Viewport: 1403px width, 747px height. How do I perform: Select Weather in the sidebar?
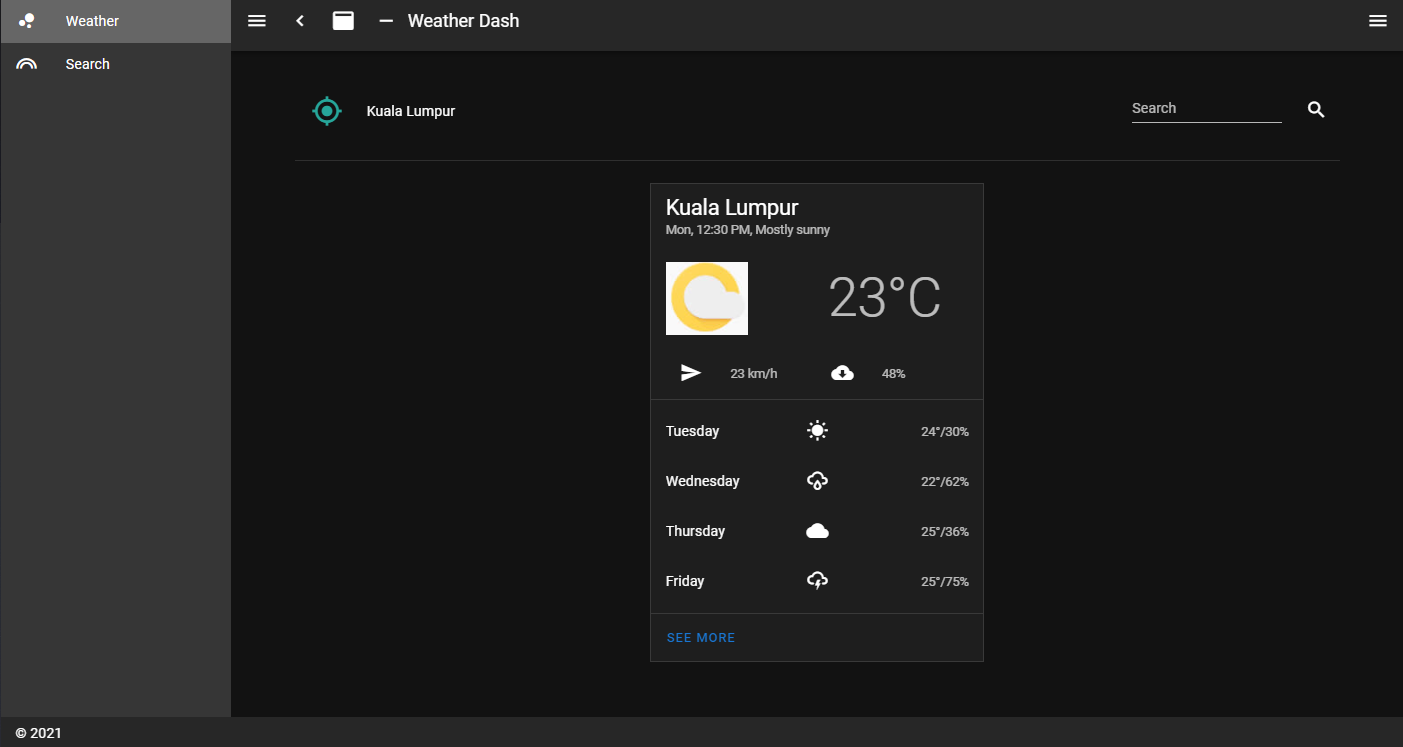pyautogui.click(x=91, y=20)
